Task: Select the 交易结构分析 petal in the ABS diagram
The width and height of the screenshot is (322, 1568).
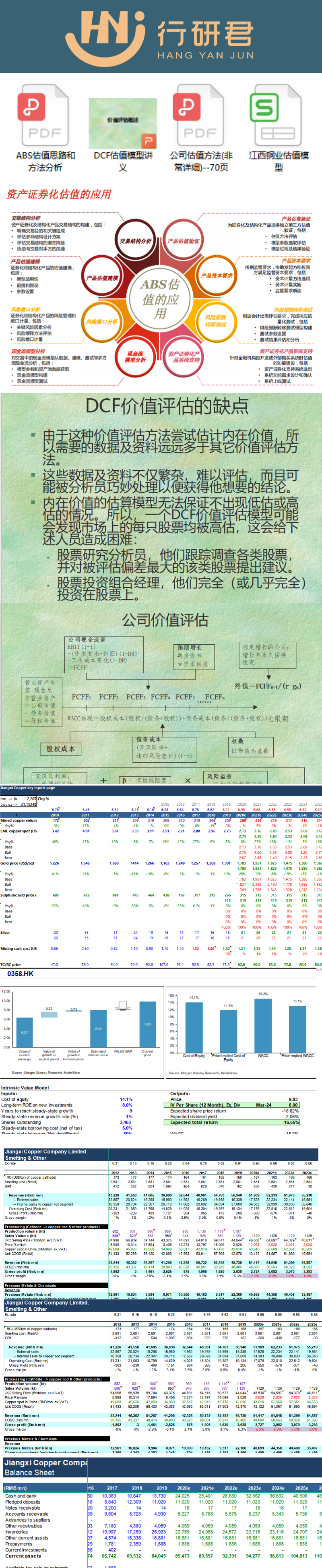Action: [135, 241]
